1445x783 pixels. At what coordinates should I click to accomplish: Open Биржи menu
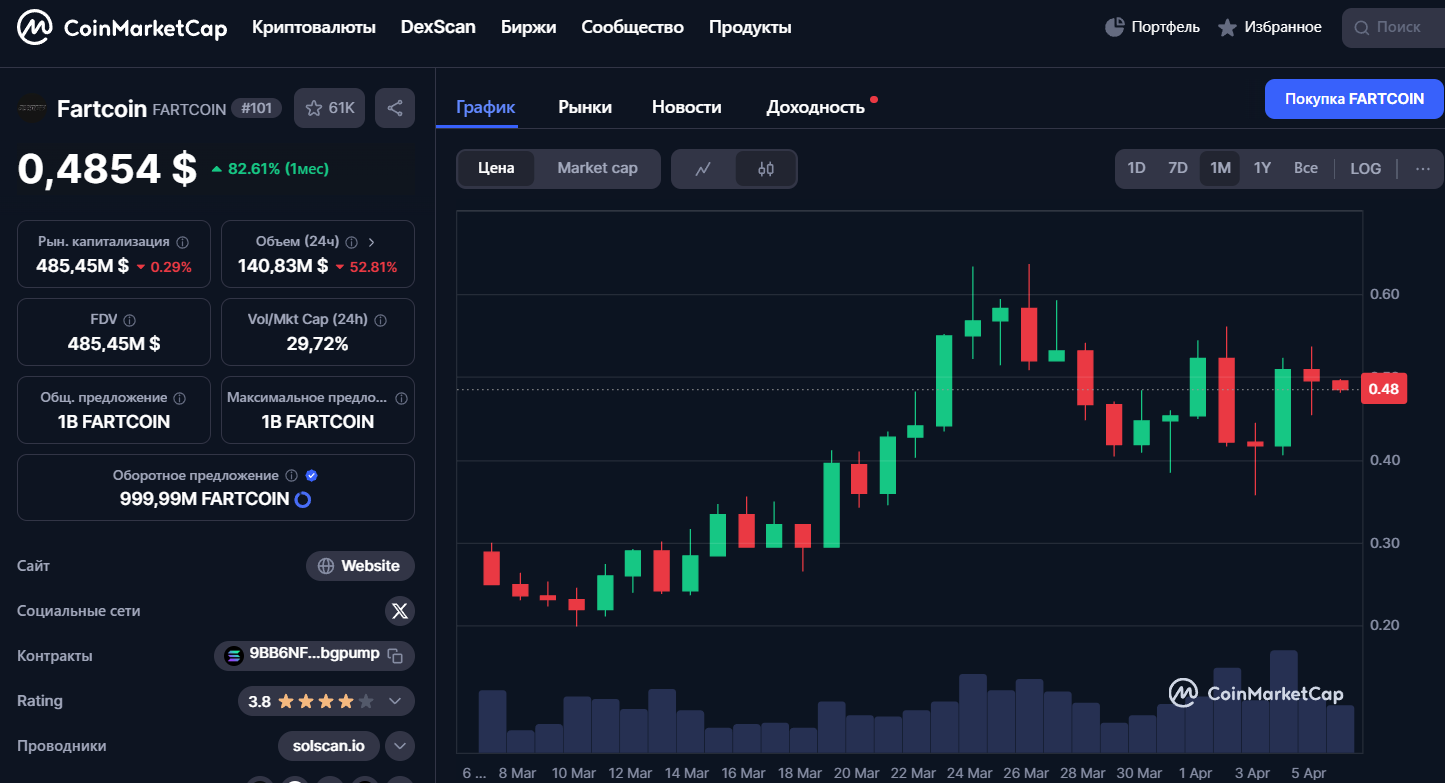[x=528, y=28]
